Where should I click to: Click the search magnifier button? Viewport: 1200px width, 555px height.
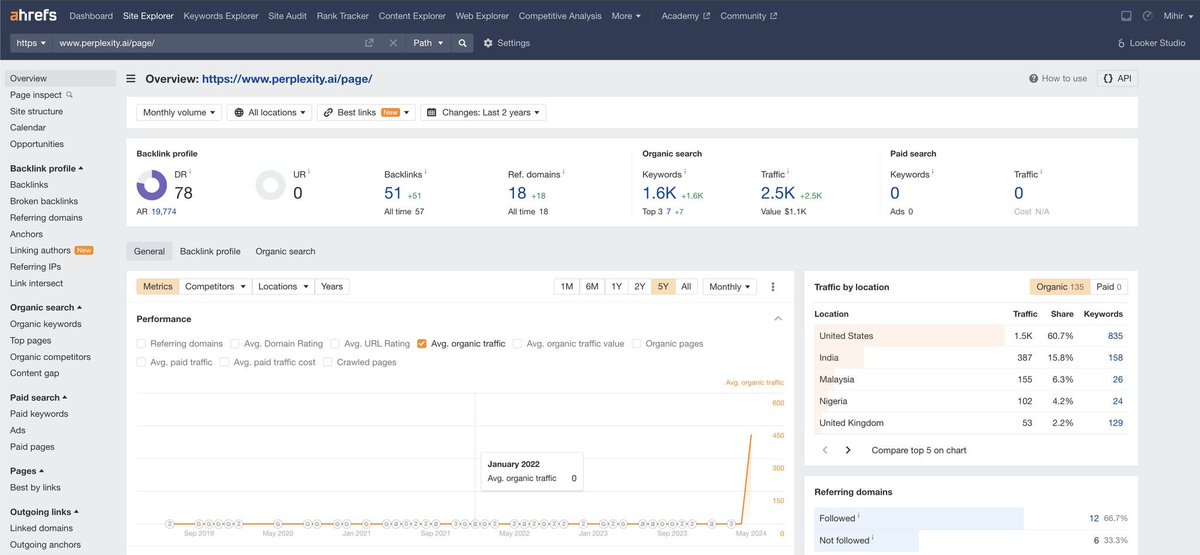point(462,43)
